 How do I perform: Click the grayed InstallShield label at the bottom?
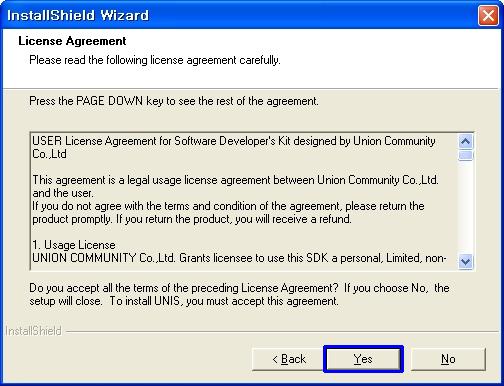pyautogui.click(x=33, y=331)
